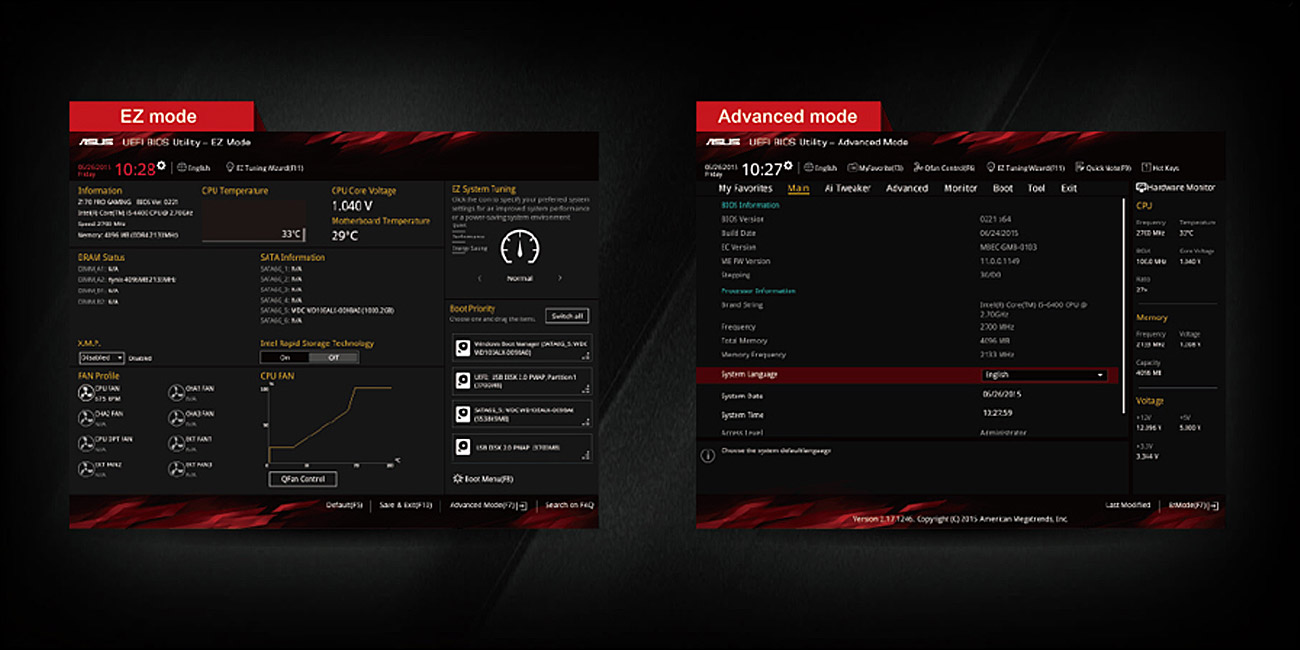Select SATA6G_5 WDC boot entry disk icon
The width and height of the screenshot is (1300, 650).
pyautogui.click(x=463, y=413)
